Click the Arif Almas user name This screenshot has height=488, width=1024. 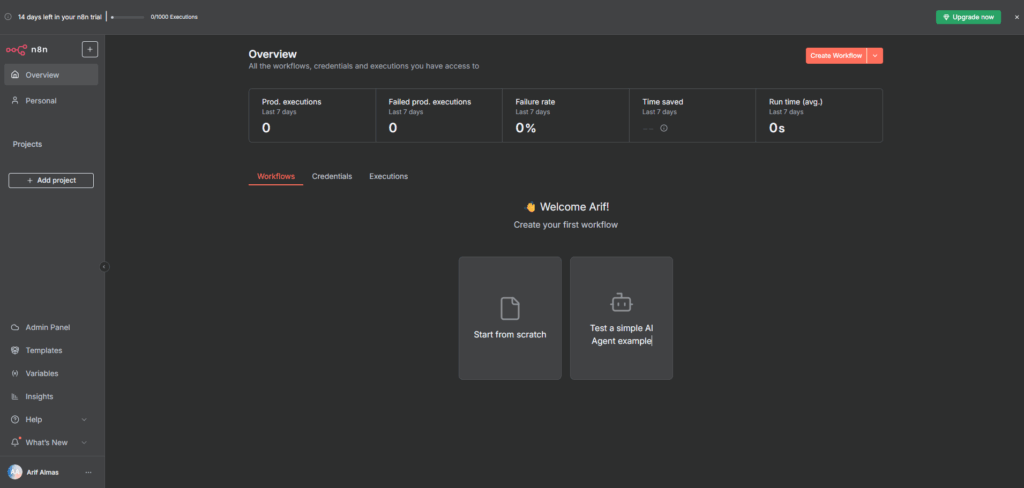point(42,472)
